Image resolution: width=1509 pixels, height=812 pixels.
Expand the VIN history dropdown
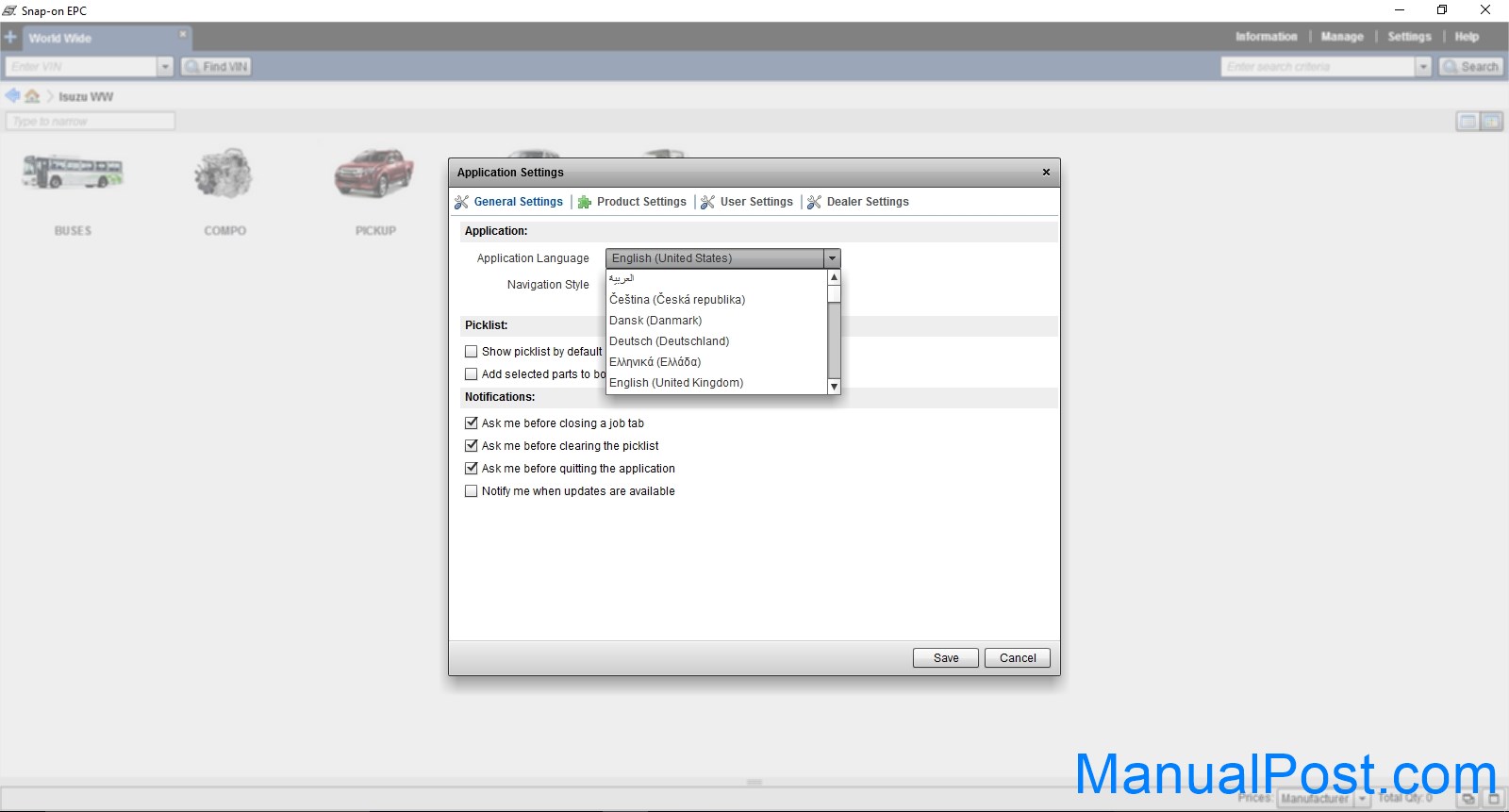166,67
